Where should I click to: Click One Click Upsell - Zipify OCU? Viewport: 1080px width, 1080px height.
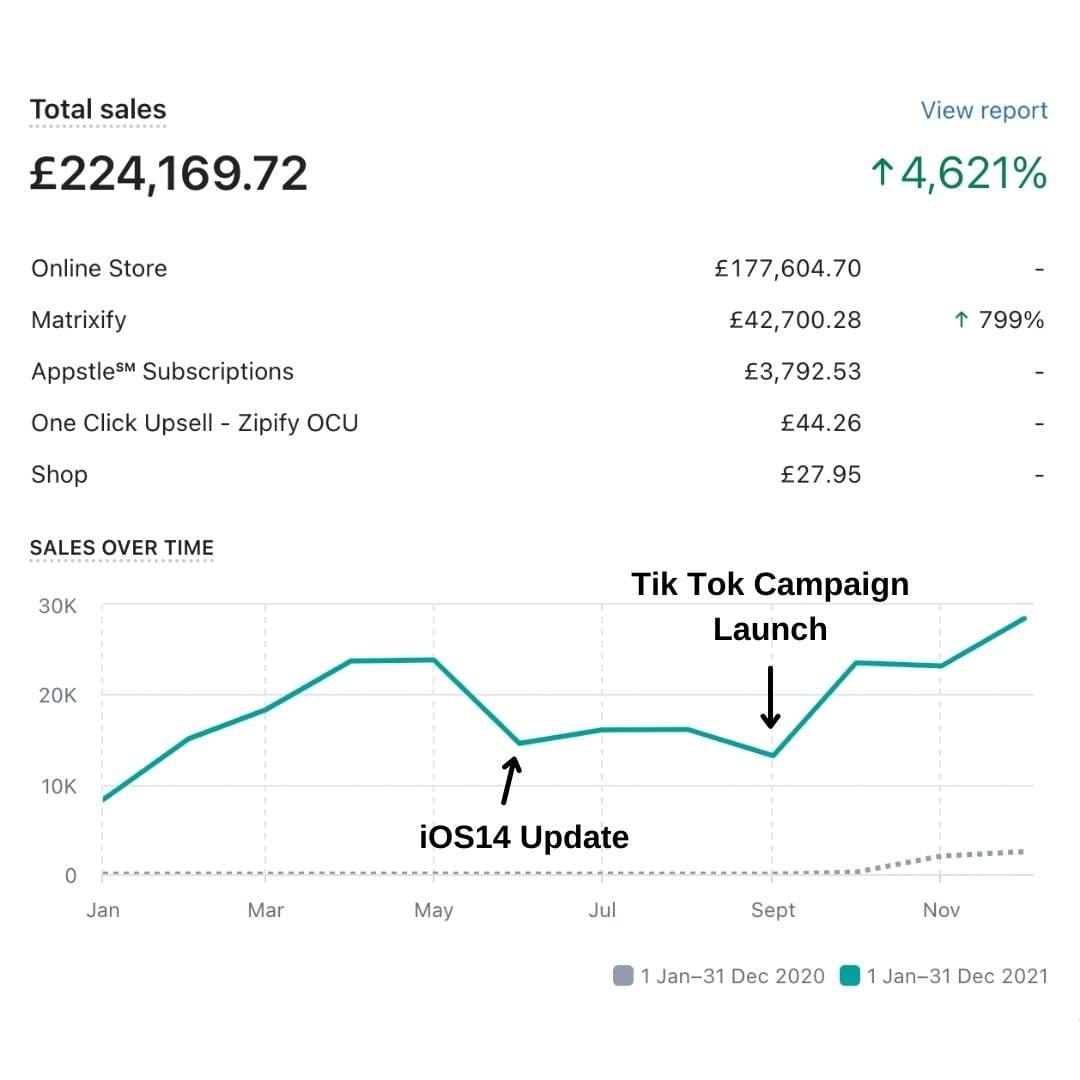click(194, 423)
